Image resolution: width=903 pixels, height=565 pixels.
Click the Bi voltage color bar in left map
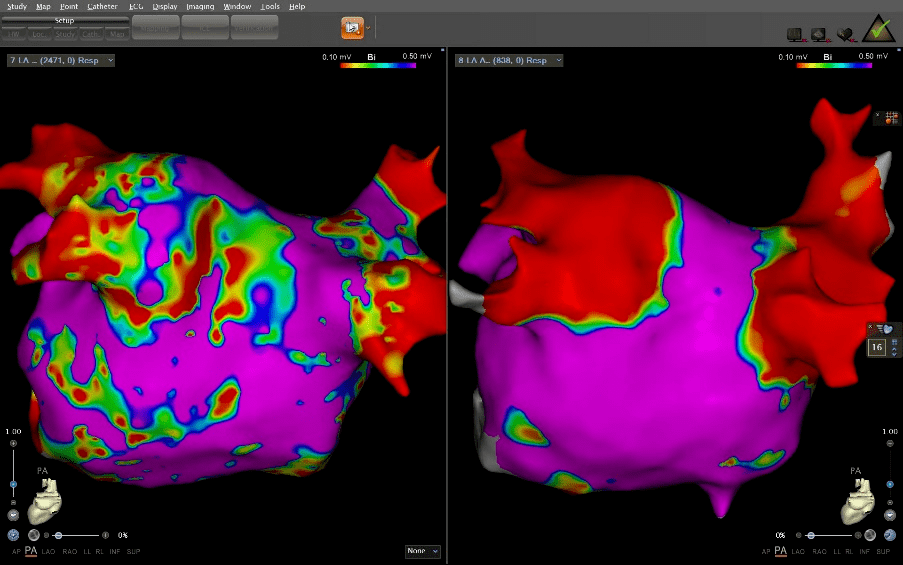coord(379,65)
